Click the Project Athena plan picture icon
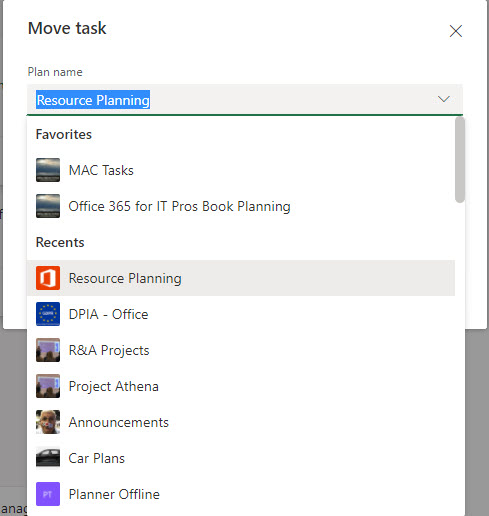The image size is (489, 516). click(48, 386)
